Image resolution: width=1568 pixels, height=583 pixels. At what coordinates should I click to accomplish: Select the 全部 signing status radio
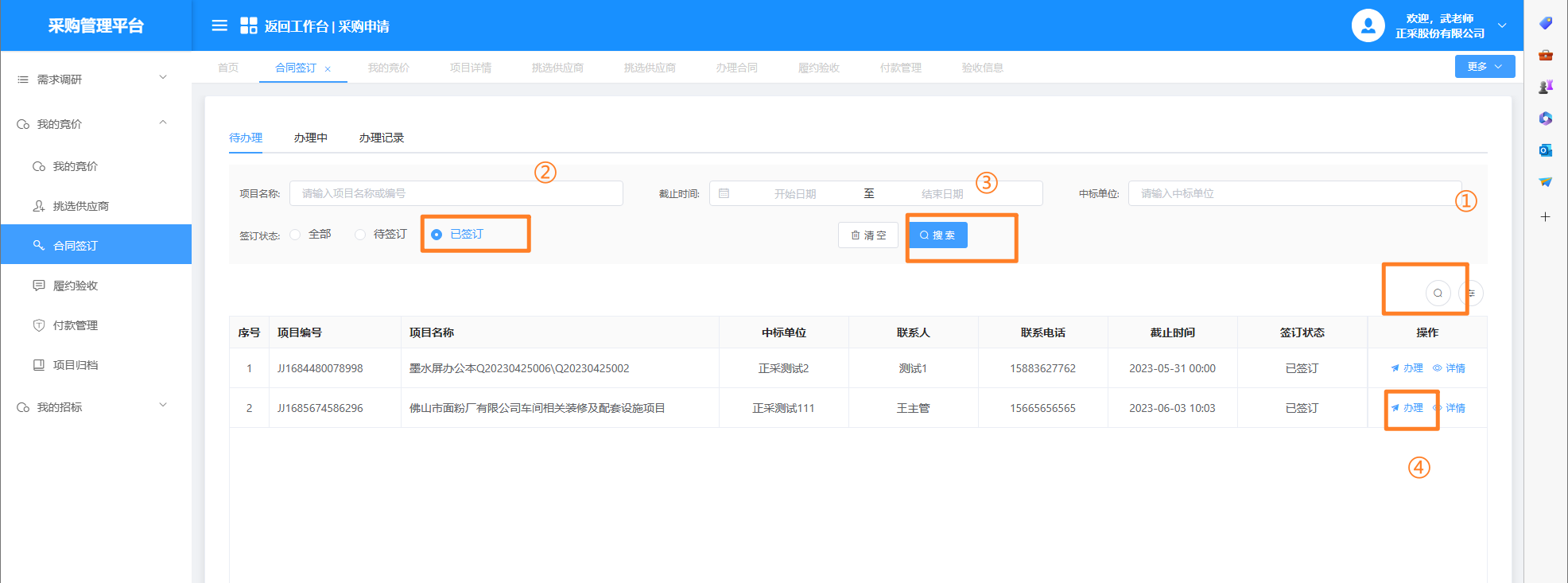pyautogui.click(x=296, y=235)
